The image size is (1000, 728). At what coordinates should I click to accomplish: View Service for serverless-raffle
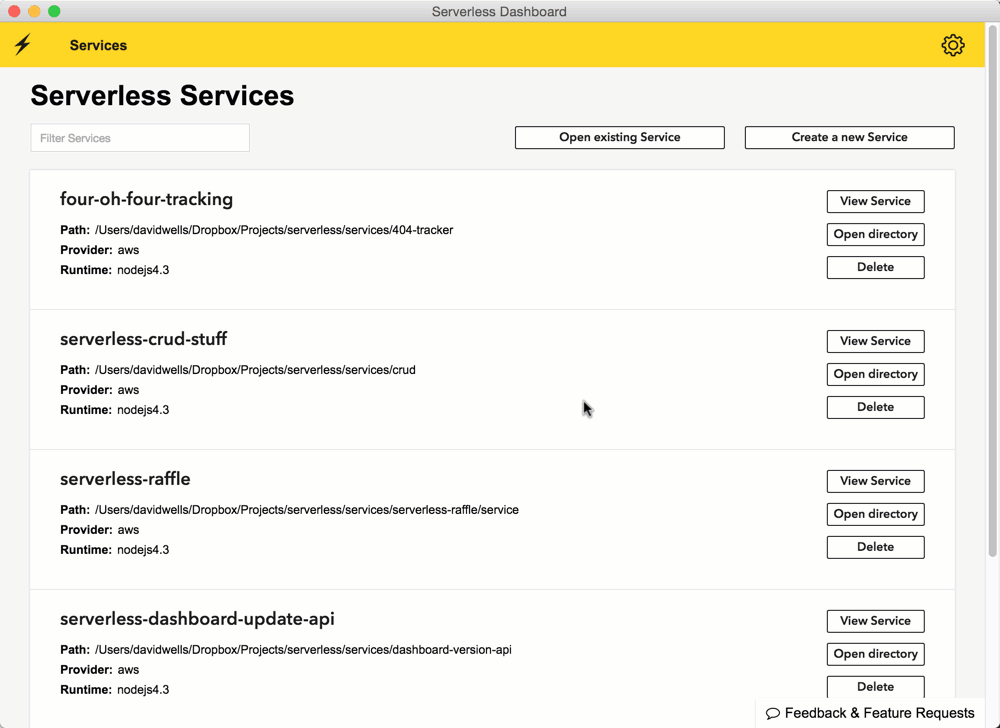pyautogui.click(x=875, y=481)
